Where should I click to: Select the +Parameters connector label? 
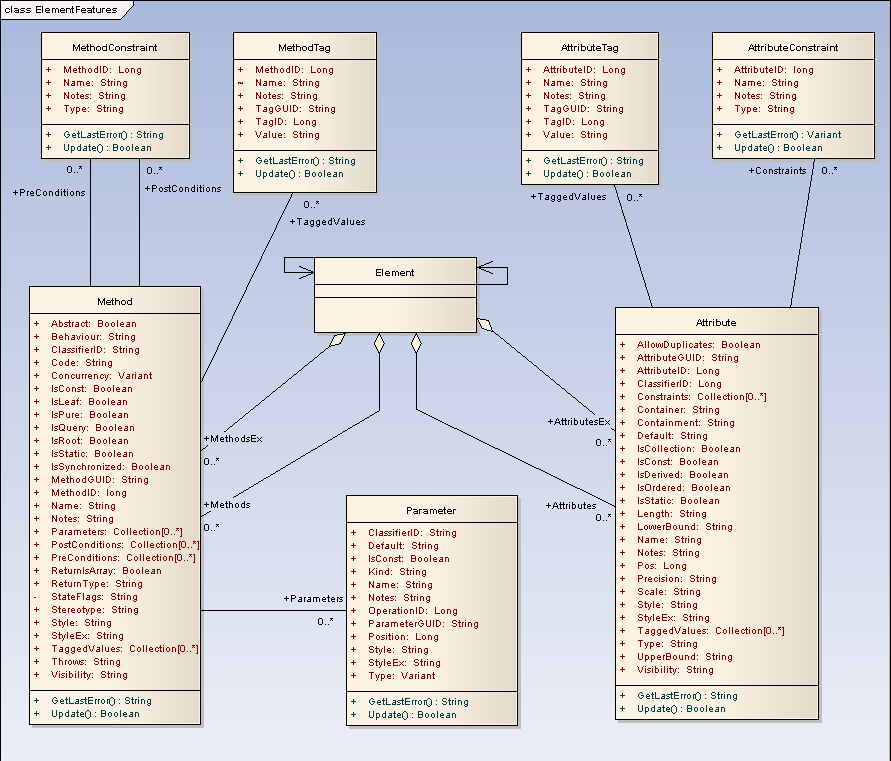[x=313, y=599]
